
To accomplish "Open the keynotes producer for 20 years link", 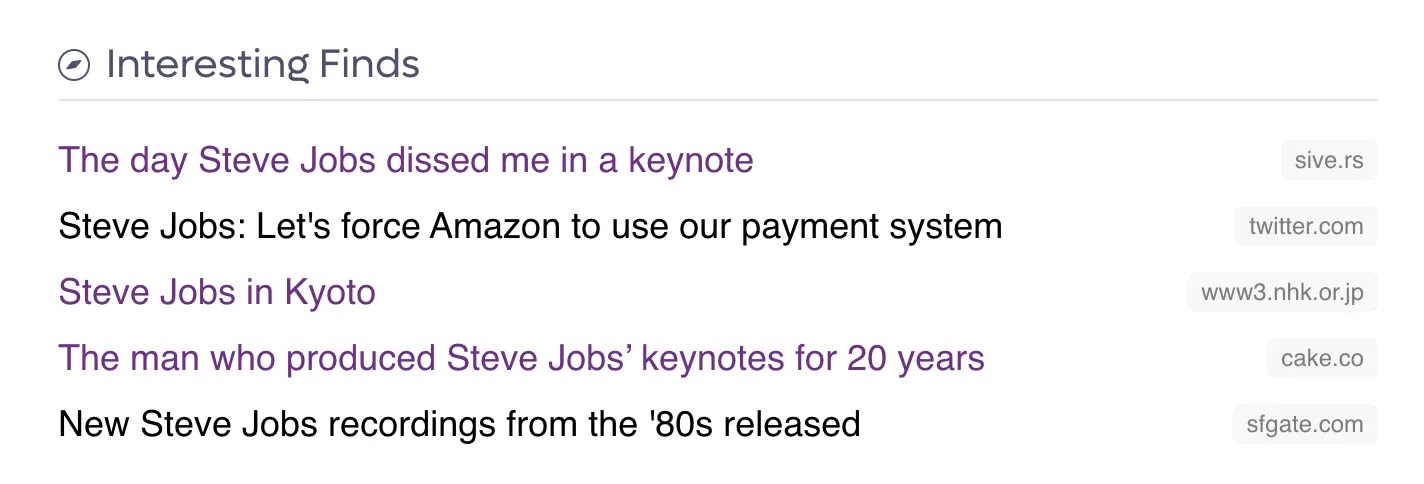I will coord(522,358).
